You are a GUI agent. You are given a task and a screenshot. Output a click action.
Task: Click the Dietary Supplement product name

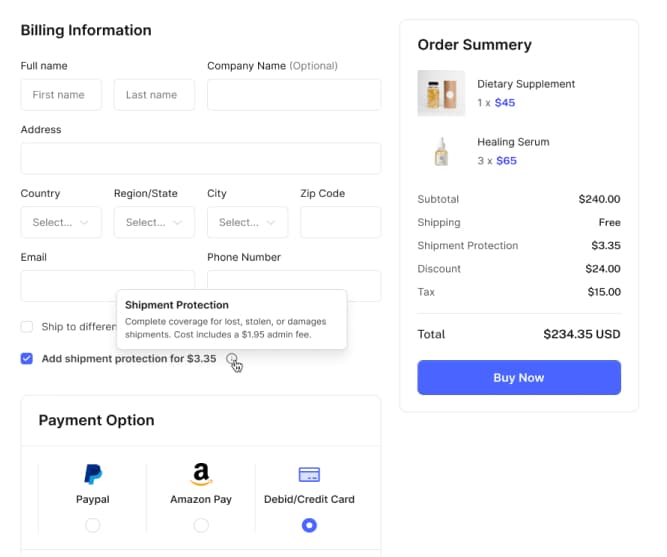click(526, 84)
